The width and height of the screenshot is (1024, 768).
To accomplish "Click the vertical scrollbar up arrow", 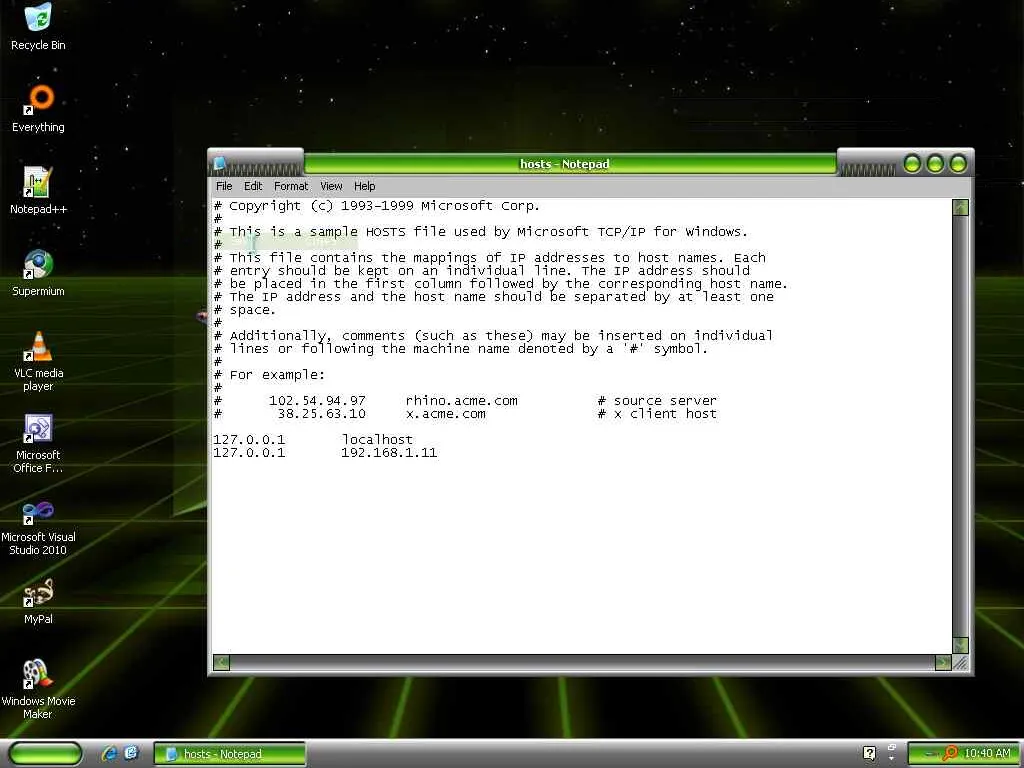I will [x=960, y=208].
